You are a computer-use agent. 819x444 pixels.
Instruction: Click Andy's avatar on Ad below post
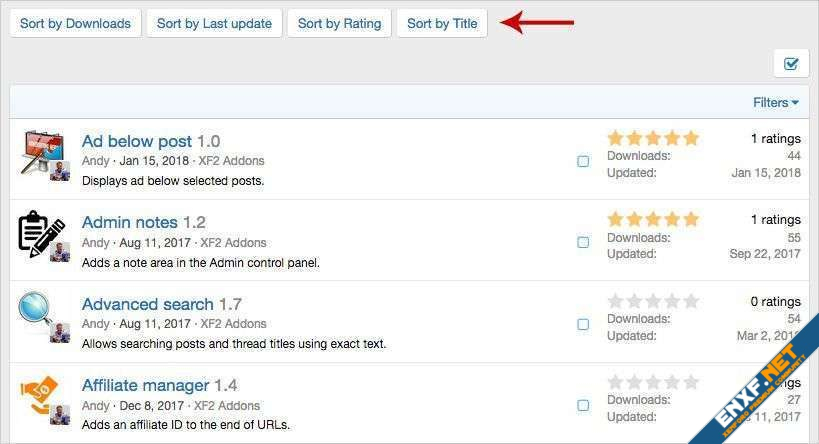60,171
